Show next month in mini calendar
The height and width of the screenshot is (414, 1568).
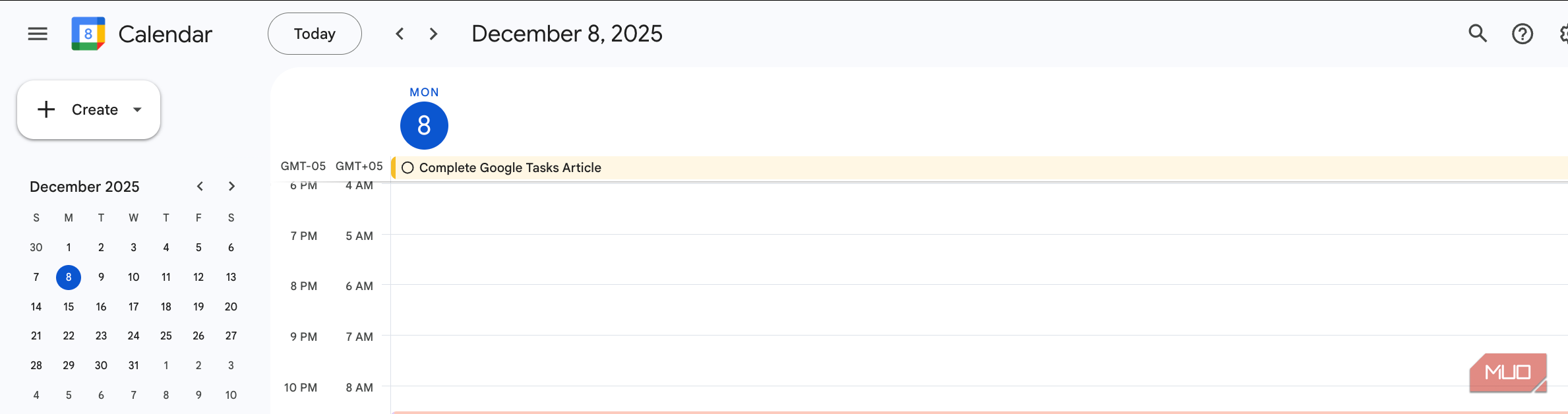coord(231,187)
